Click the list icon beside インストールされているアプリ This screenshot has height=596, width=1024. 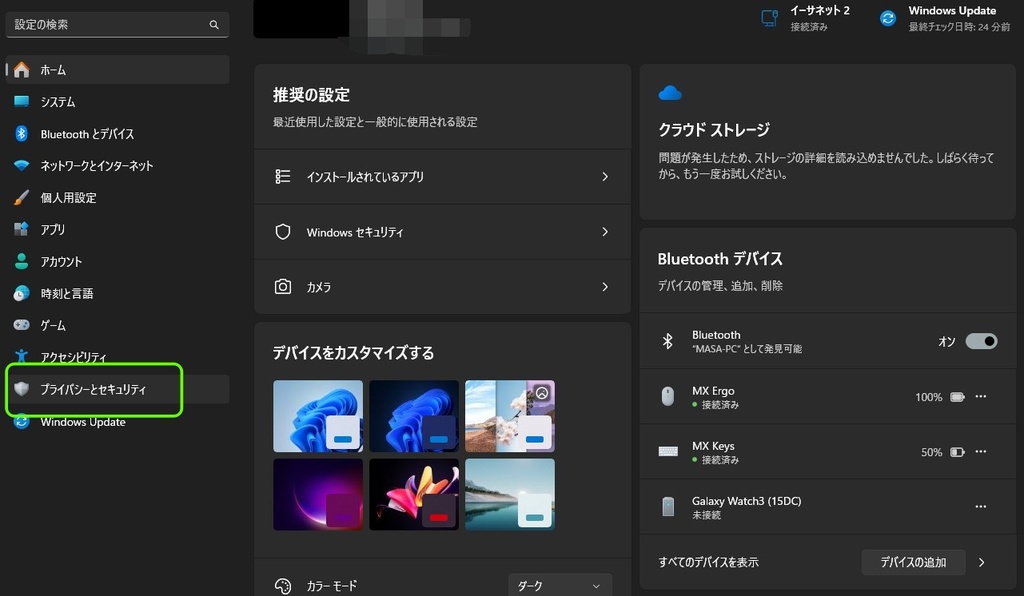pos(283,176)
